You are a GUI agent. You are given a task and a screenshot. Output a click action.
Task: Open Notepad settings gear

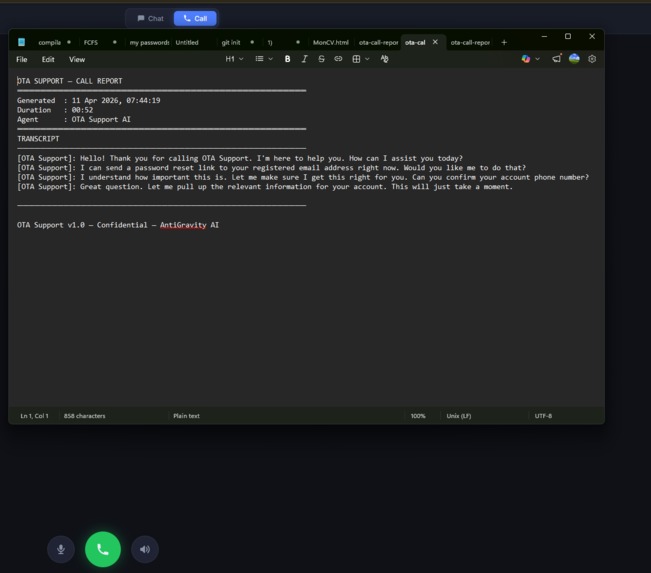[592, 59]
